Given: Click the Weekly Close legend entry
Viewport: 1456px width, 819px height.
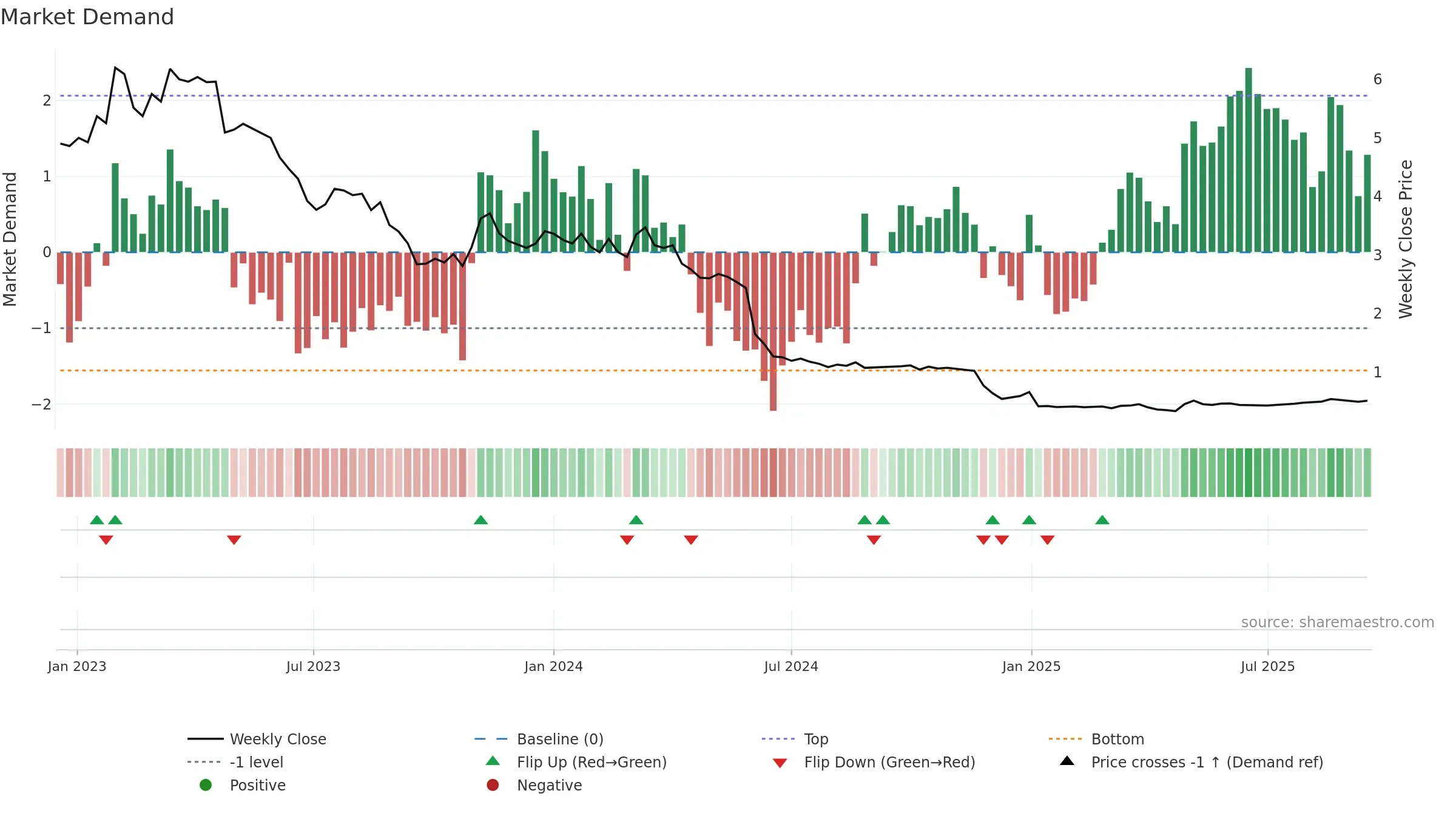Looking at the screenshot, I should coord(257,739).
